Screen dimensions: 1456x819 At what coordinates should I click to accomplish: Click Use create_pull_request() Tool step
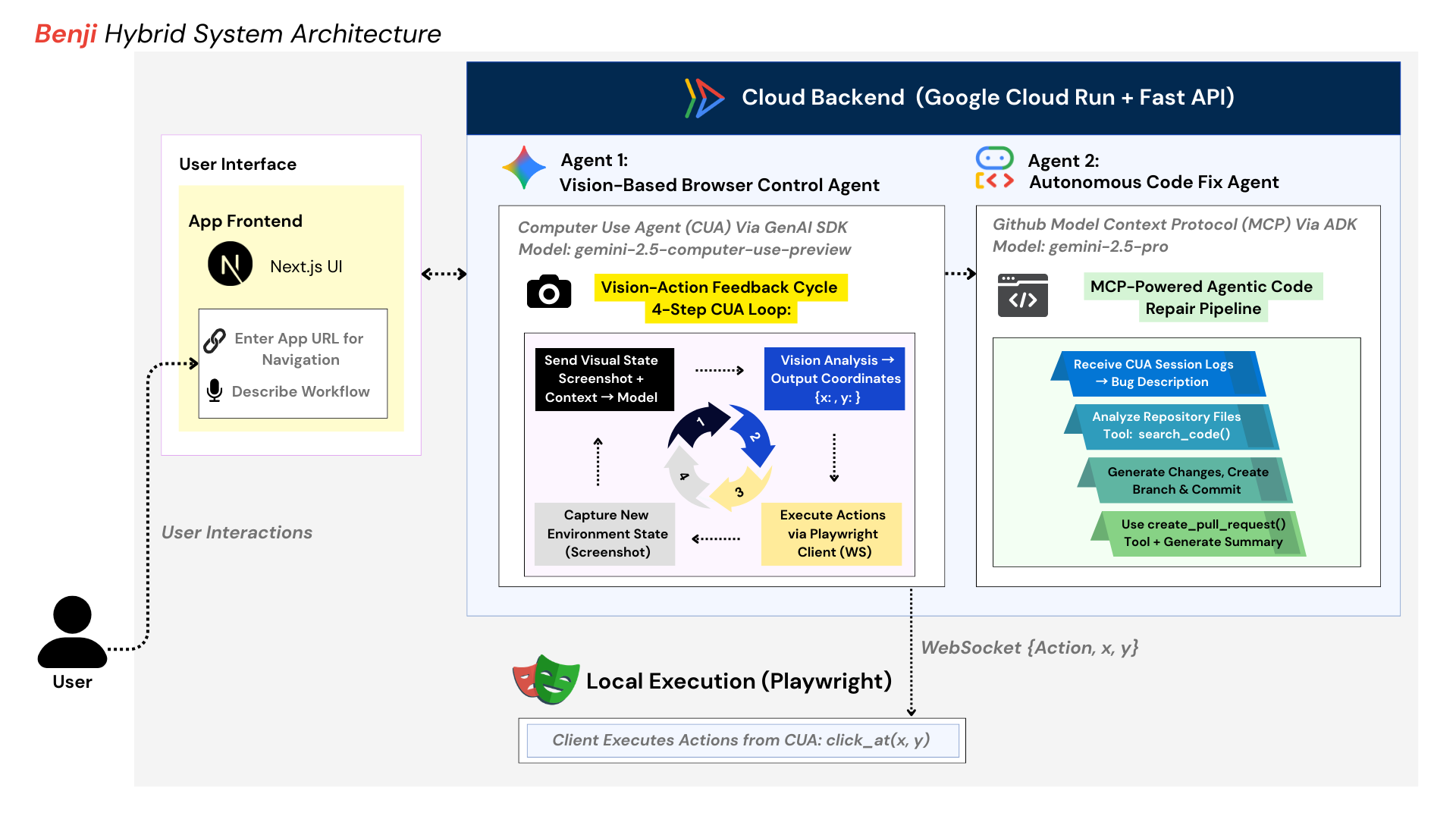1201,533
